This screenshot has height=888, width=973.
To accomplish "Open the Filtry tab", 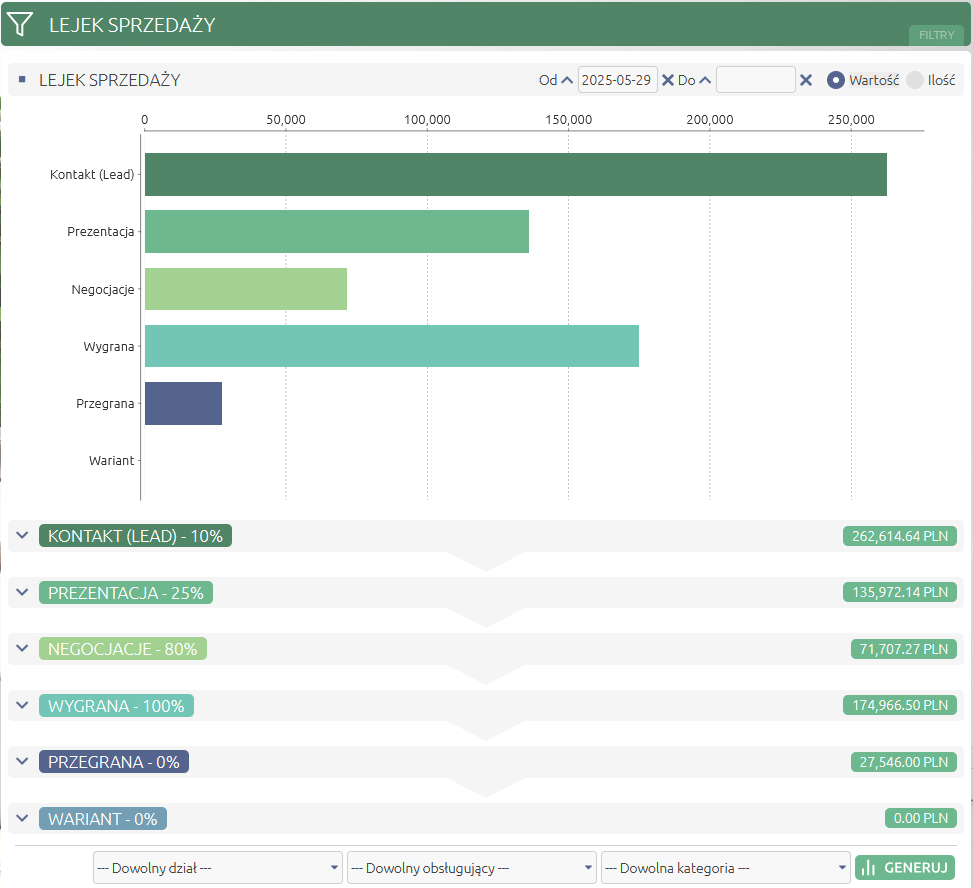I will pos(936,35).
